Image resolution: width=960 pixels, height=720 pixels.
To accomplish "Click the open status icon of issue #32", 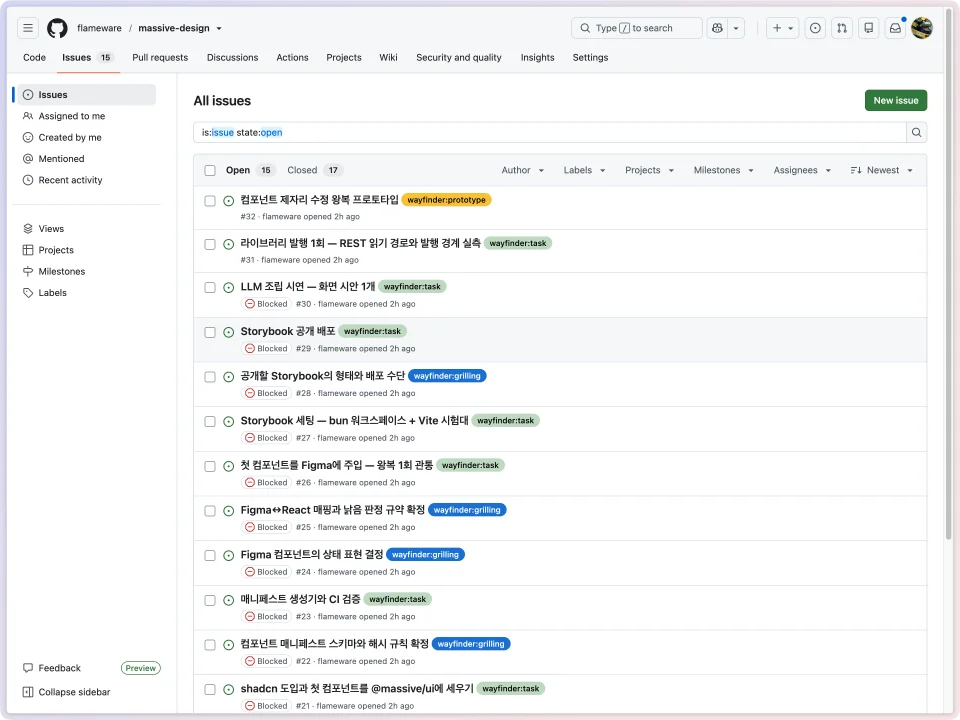I will click(228, 201).
